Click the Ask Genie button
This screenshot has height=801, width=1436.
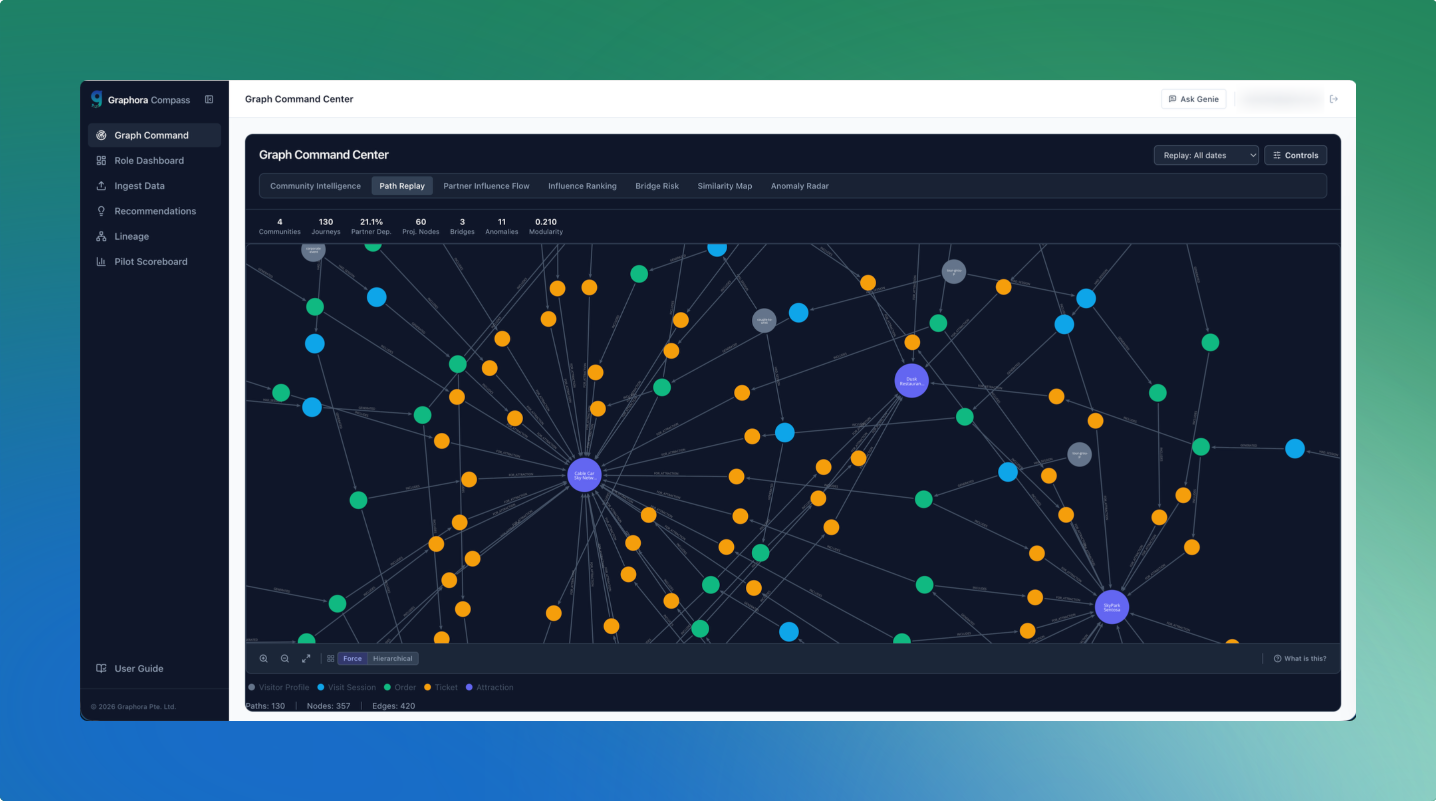click(x=1193, y=99)
